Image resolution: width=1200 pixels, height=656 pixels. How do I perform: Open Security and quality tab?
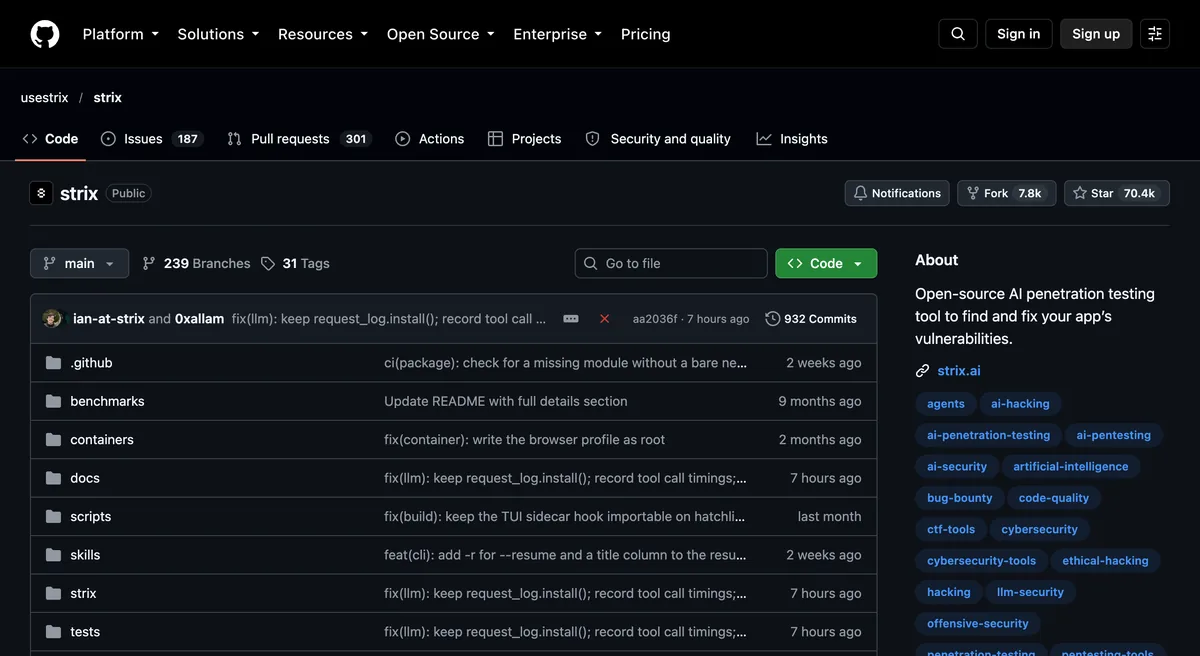coord(658,139)
